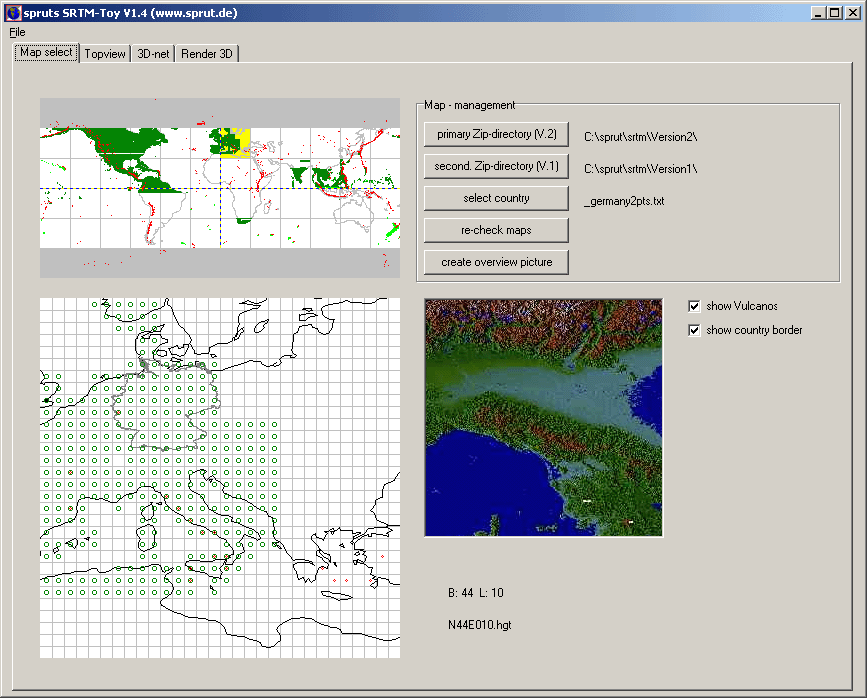Screen dimensions: 867x698
Task: Maximize the SRTM-Toy window
Action: 835,13
